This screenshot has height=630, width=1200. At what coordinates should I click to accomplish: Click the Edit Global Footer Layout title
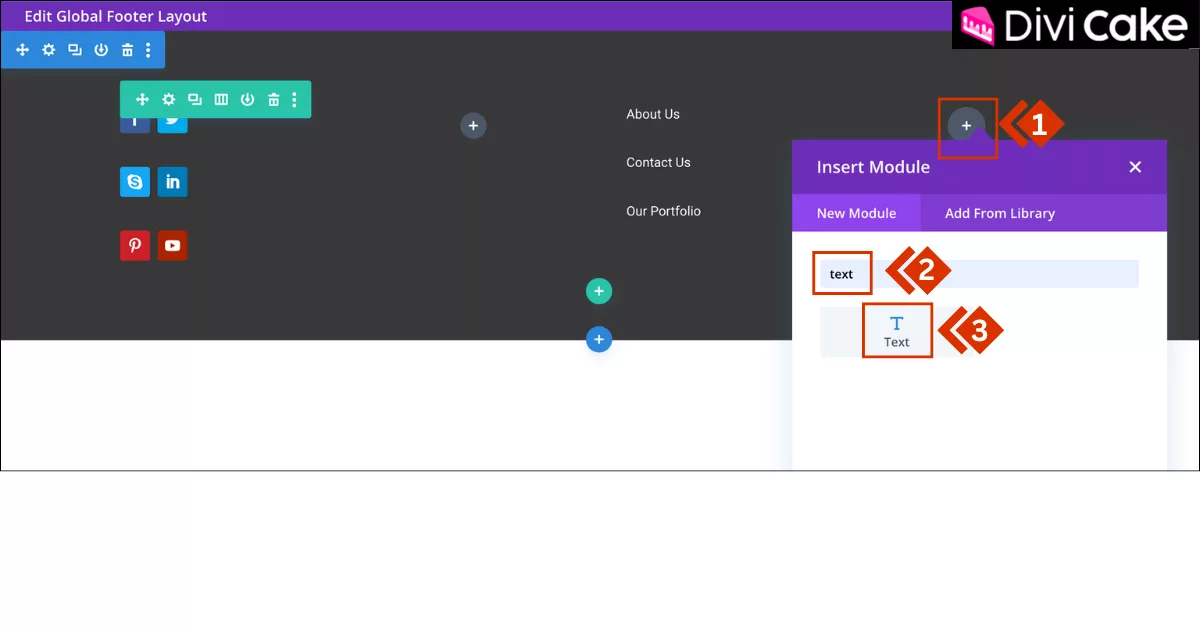(x=116, y=16)
